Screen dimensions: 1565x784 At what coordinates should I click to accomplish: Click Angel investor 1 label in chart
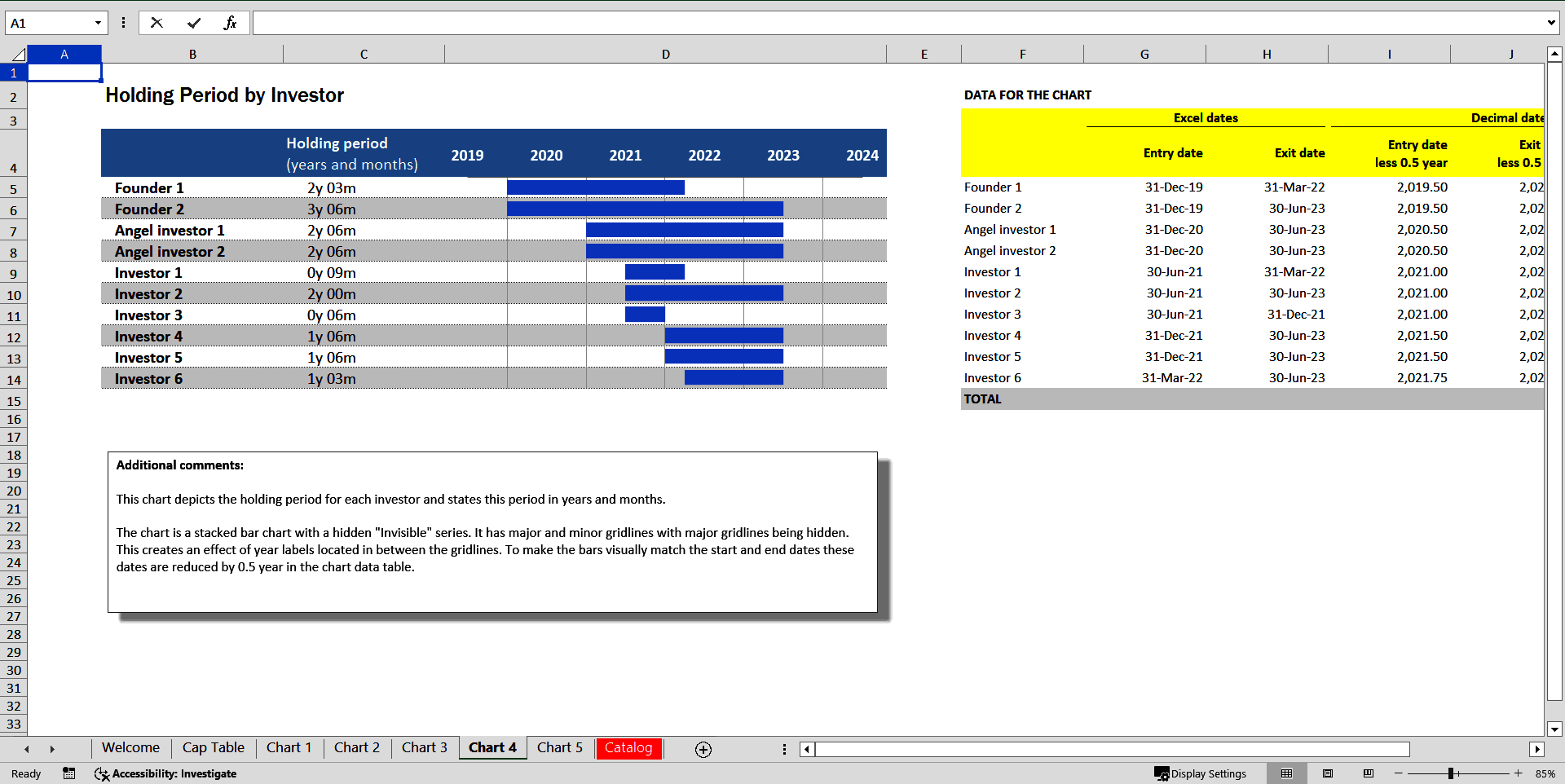pyautogui.click(x=170, y=231)
